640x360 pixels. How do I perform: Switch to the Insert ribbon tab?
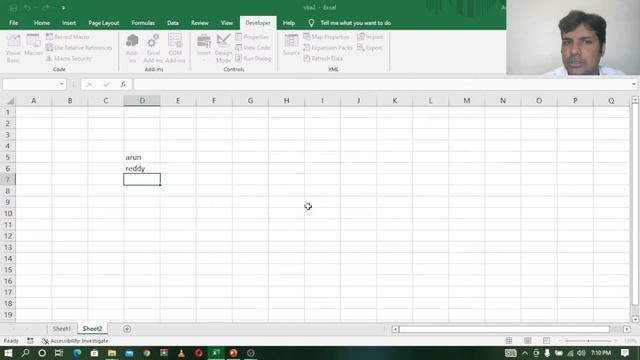[69, 23]
